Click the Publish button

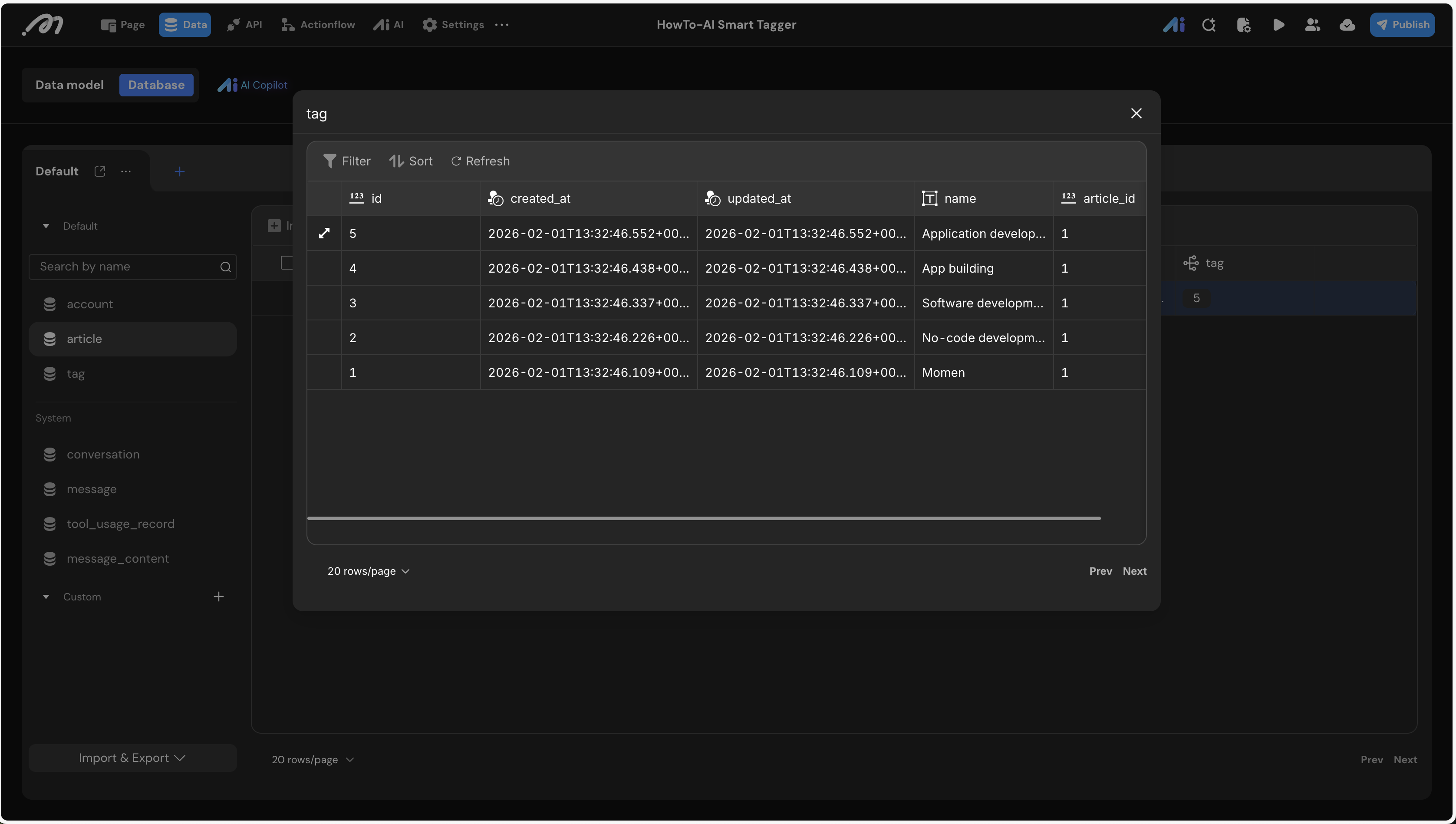tap(1402, 25)
